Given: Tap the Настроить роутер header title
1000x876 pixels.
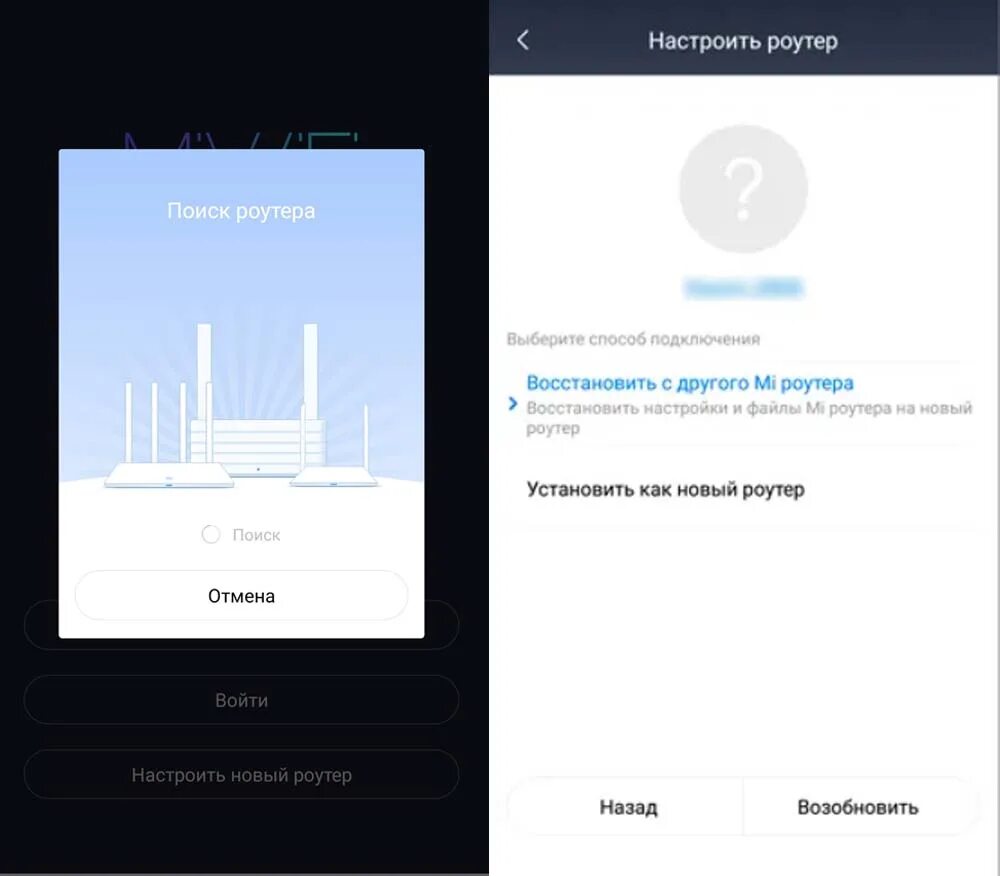Looking at the screenshot, I should (743, 41).
